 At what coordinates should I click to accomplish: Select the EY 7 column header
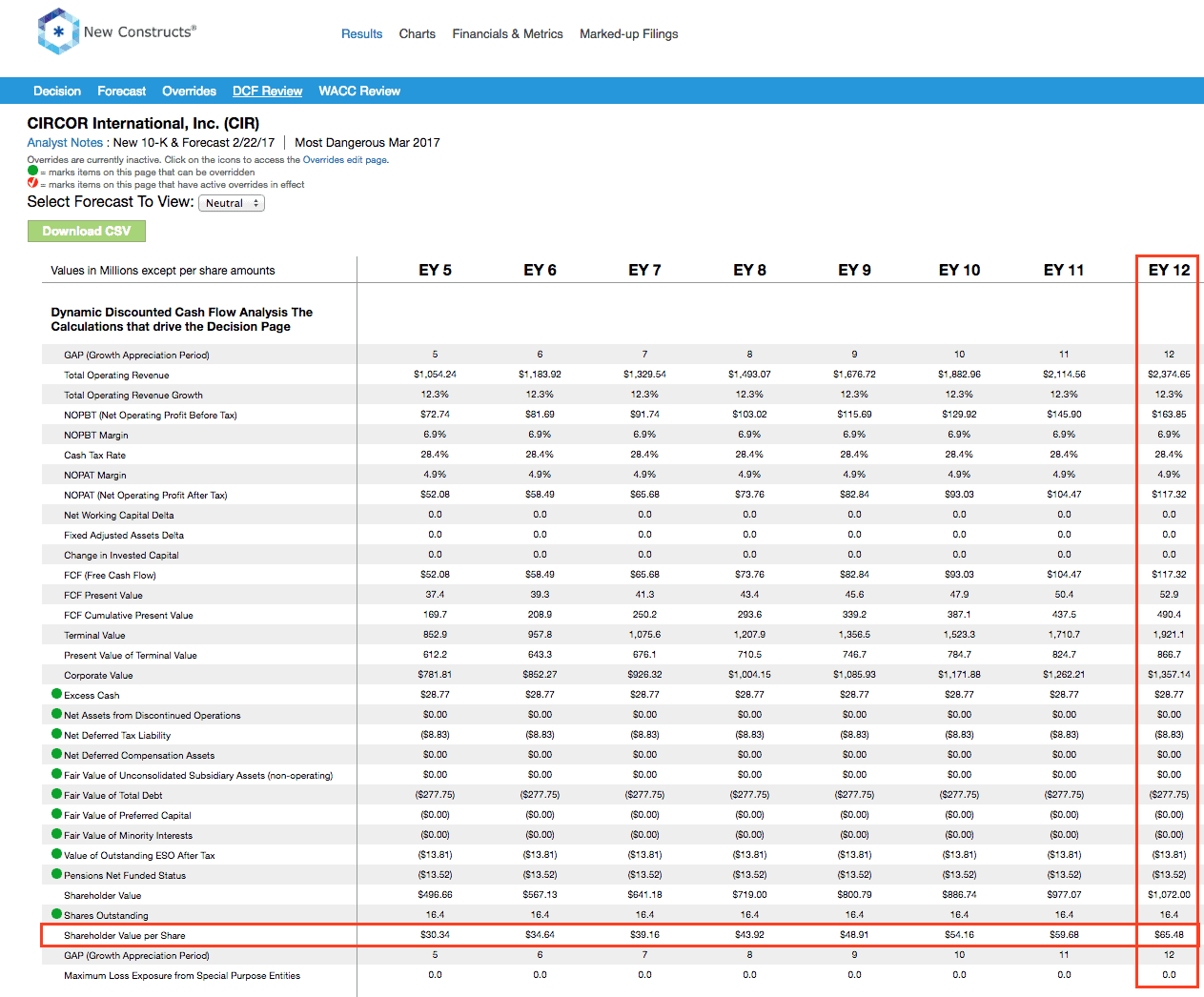tap(645, 270)
